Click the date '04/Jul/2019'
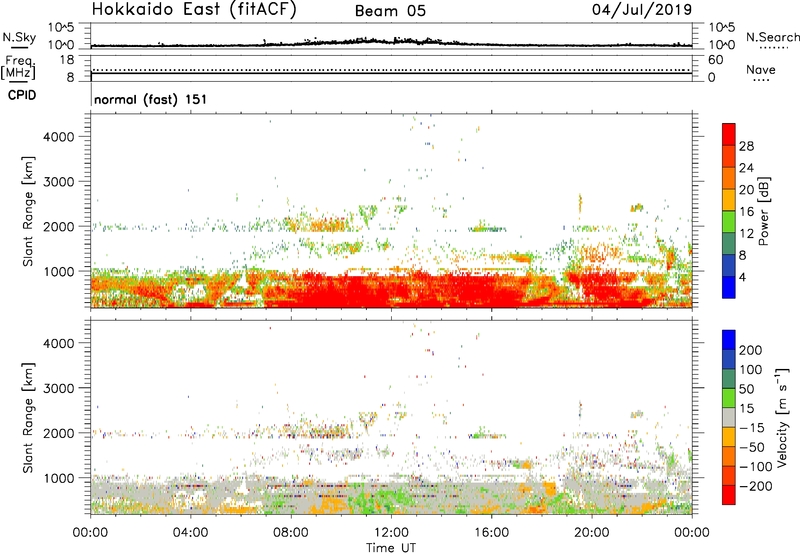Image resolution: width=800 pixels, height=554 pixels. click(642, 10)
